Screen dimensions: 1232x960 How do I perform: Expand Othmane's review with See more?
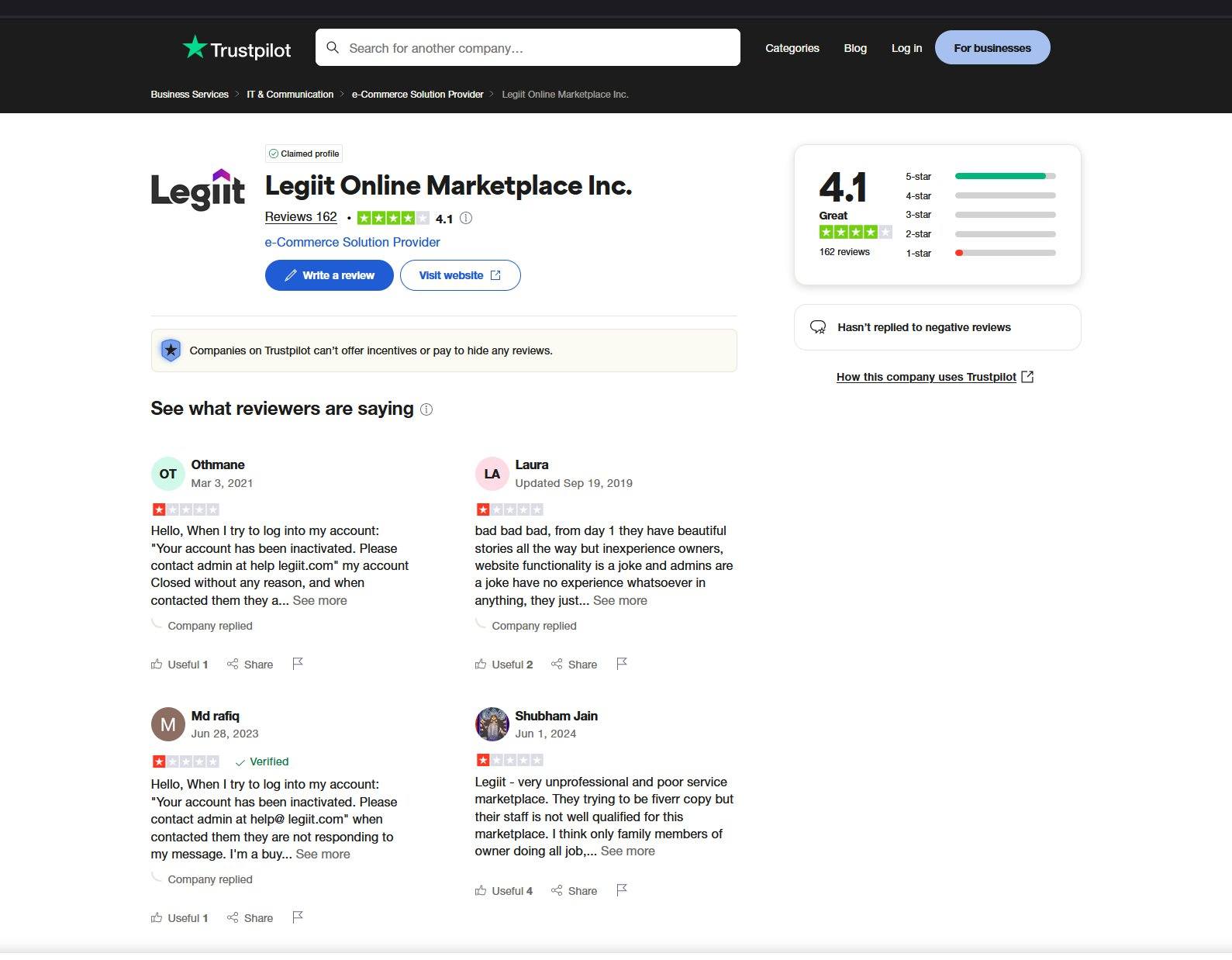319,600
